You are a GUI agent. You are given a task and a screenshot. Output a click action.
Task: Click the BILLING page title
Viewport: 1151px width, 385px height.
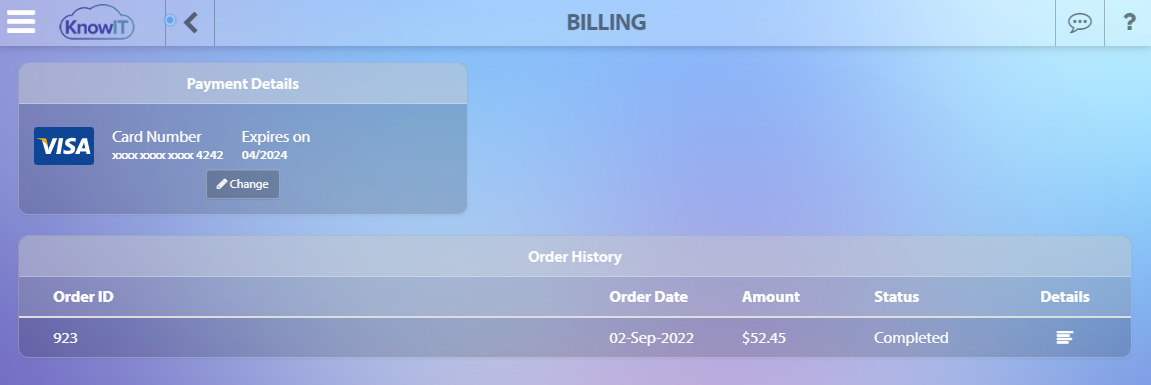tap(606, 23)
